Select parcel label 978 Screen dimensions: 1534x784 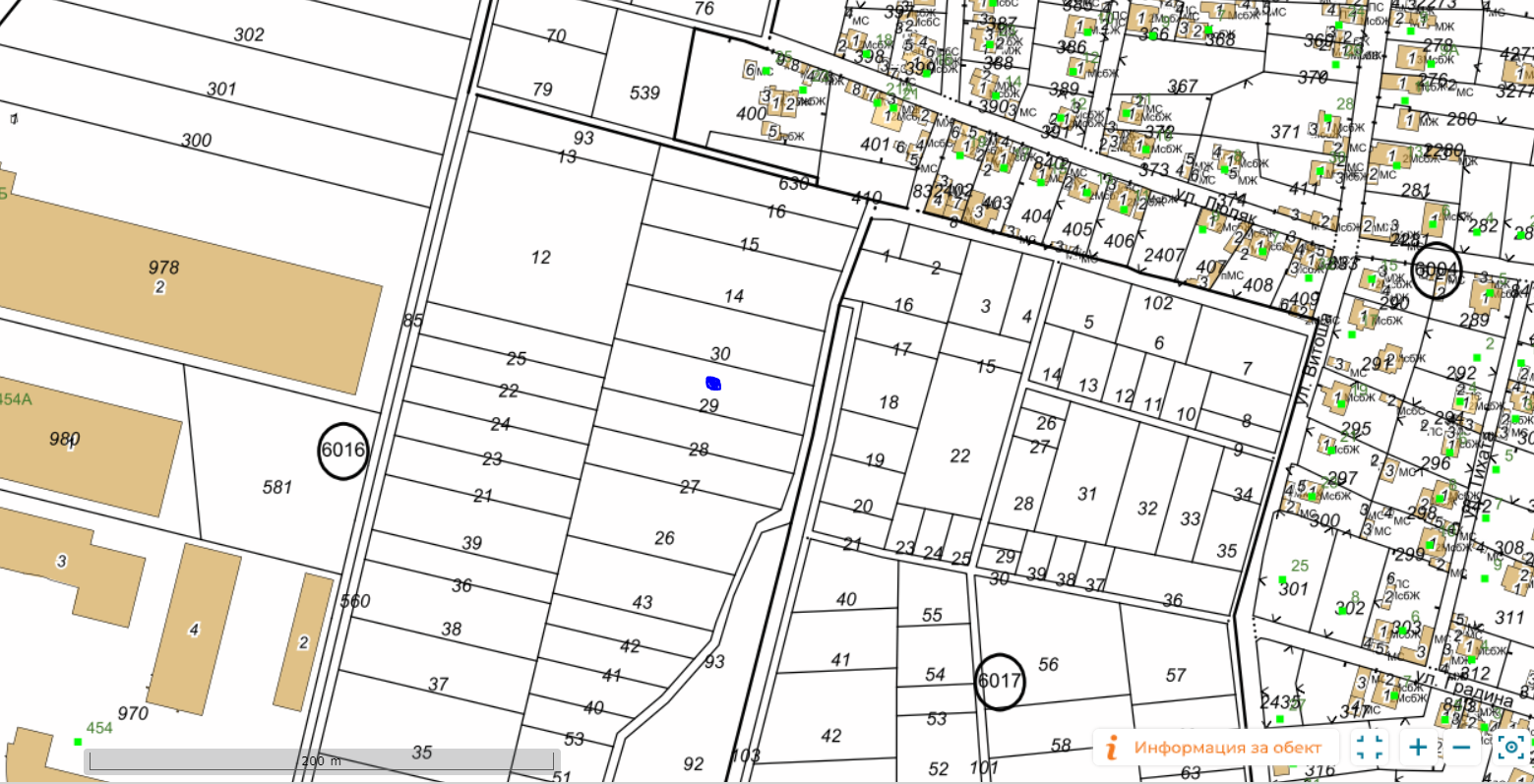click(x=163, y=268)
